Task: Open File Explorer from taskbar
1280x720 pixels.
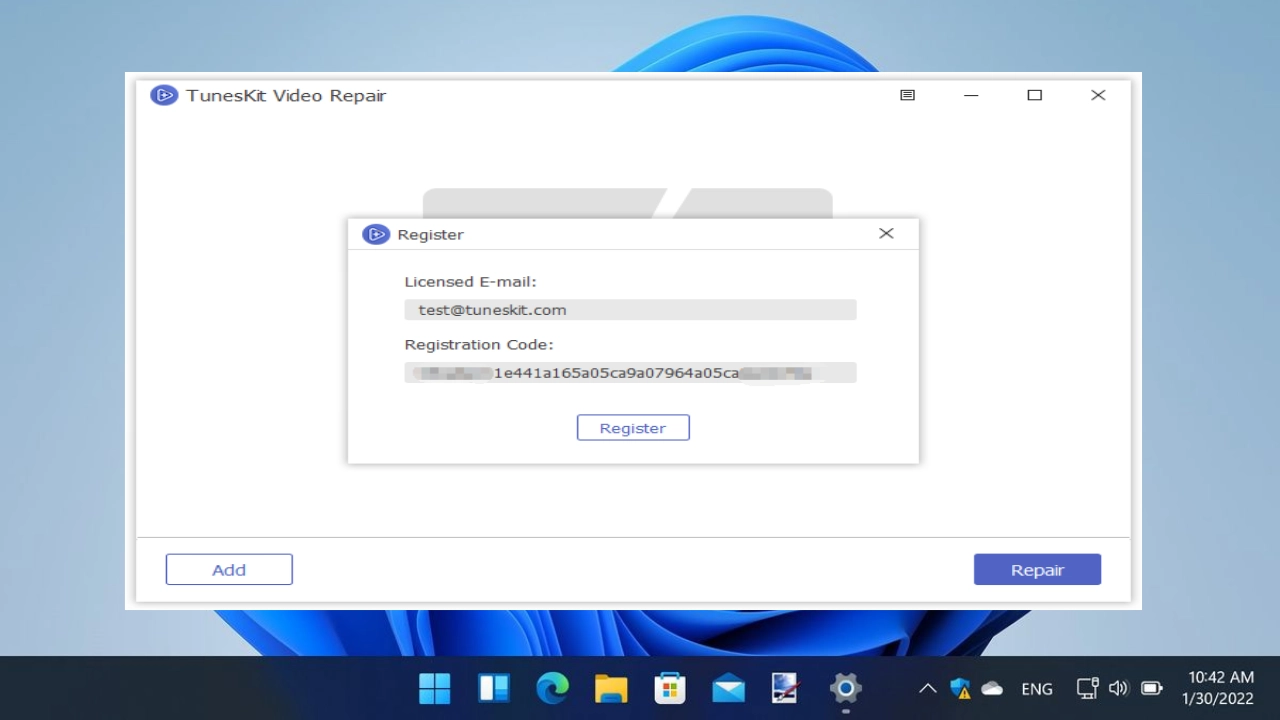Action: pos(611,688)
